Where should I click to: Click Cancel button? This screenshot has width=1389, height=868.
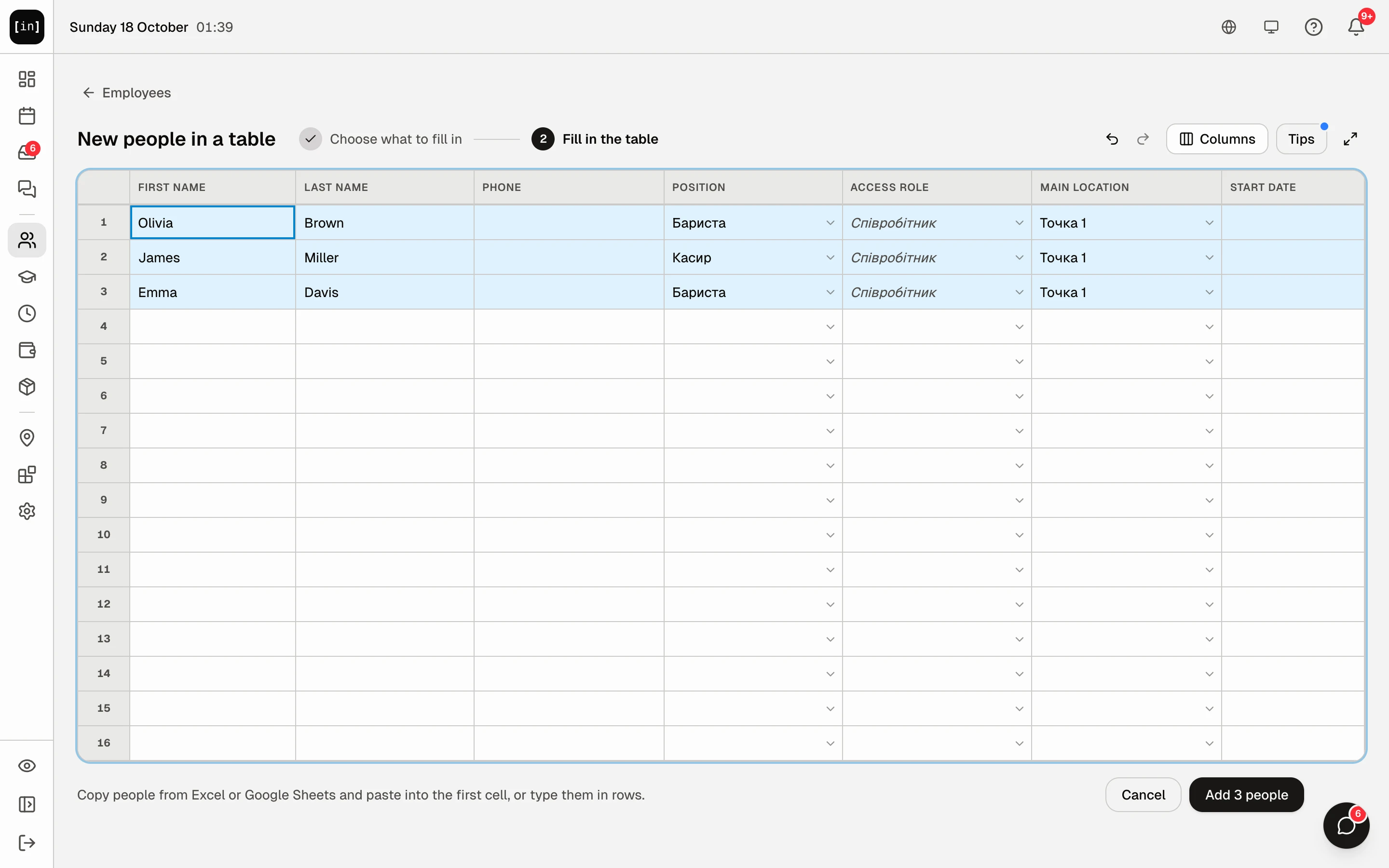pos(1143,795)
